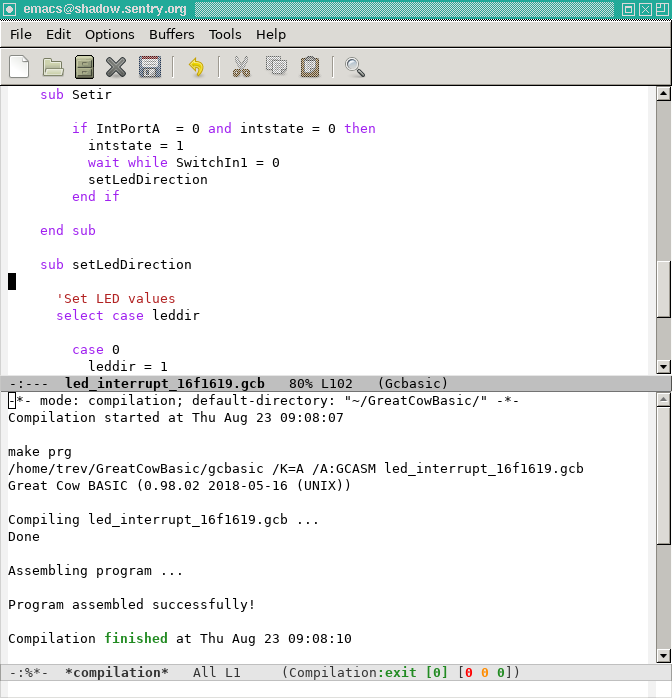Open a file using folder icon
Image resolution: width=672 pixels, height=698 pixels.
click(53, 67)
